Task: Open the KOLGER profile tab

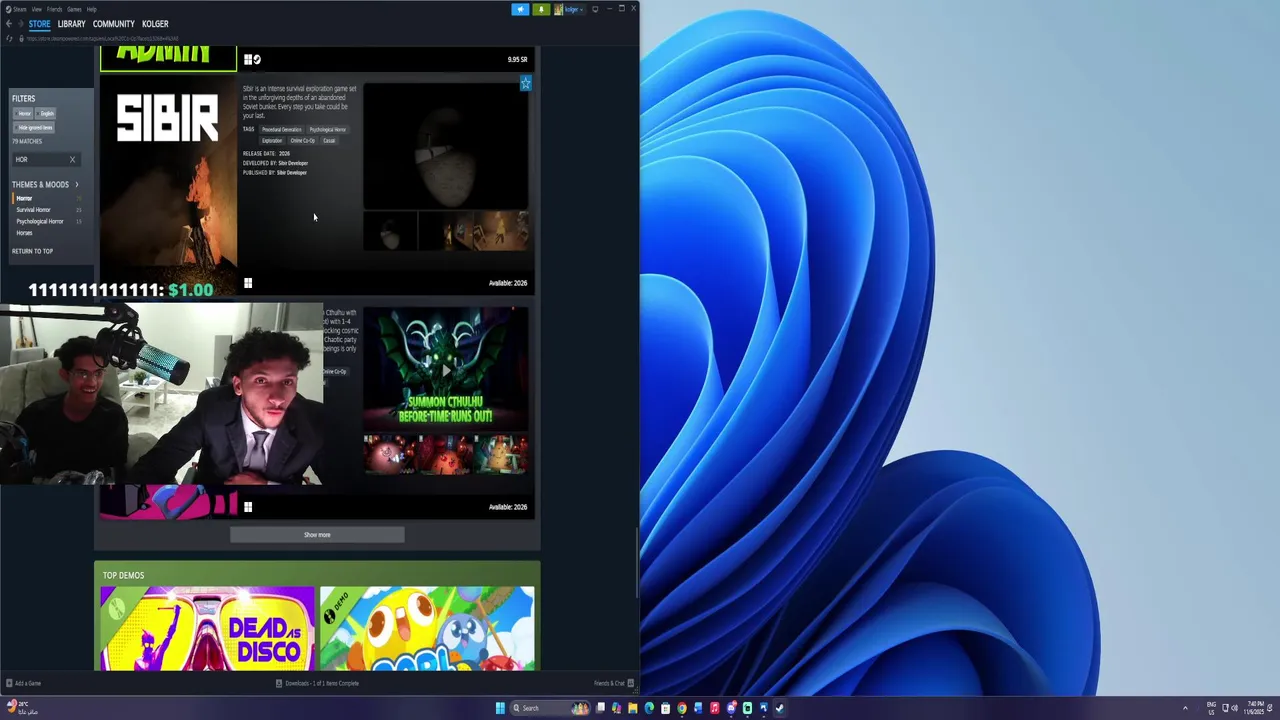Action: [155, 24]
